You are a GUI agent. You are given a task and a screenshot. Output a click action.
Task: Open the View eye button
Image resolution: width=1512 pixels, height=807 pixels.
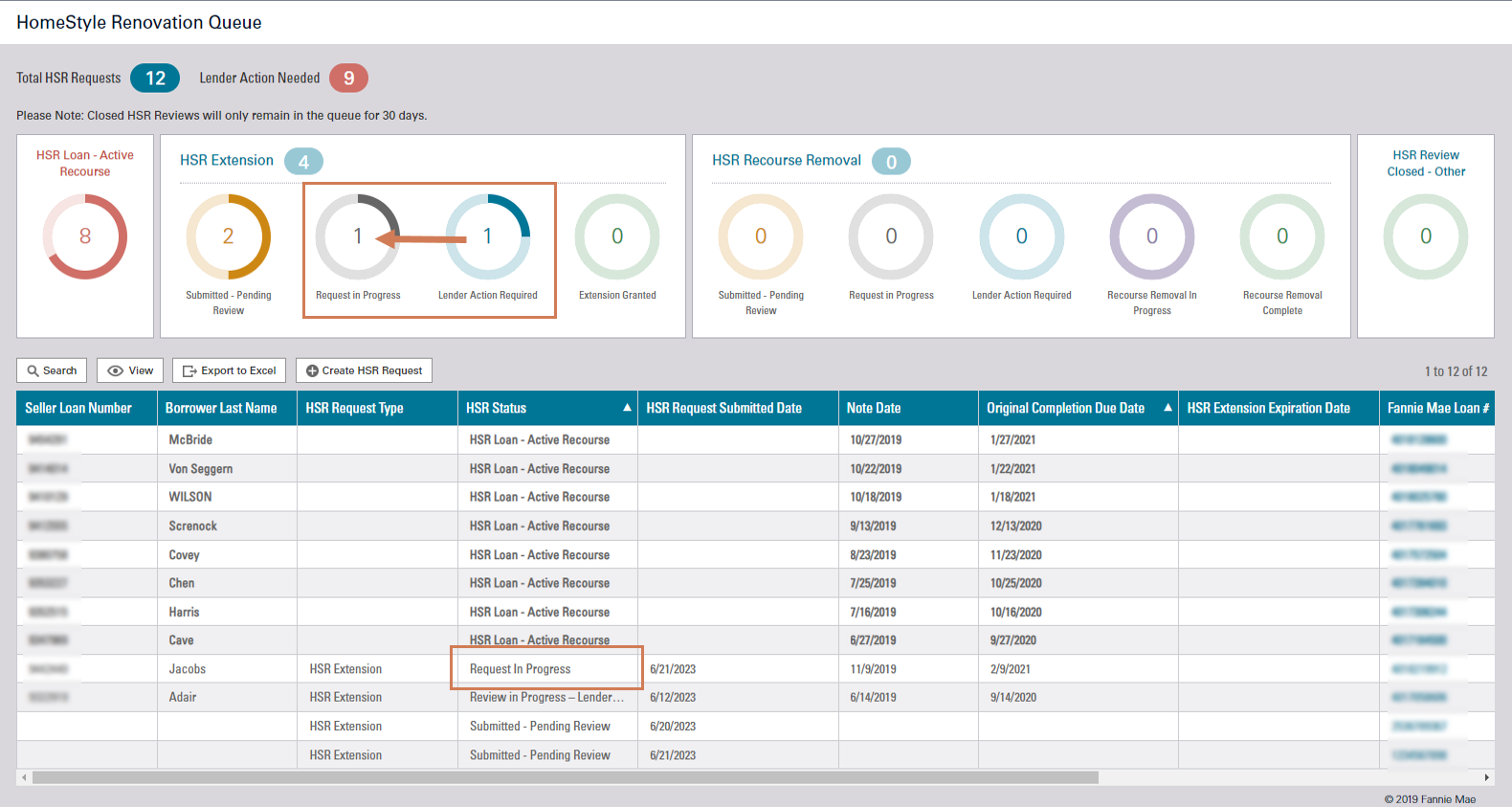[130, 370]
